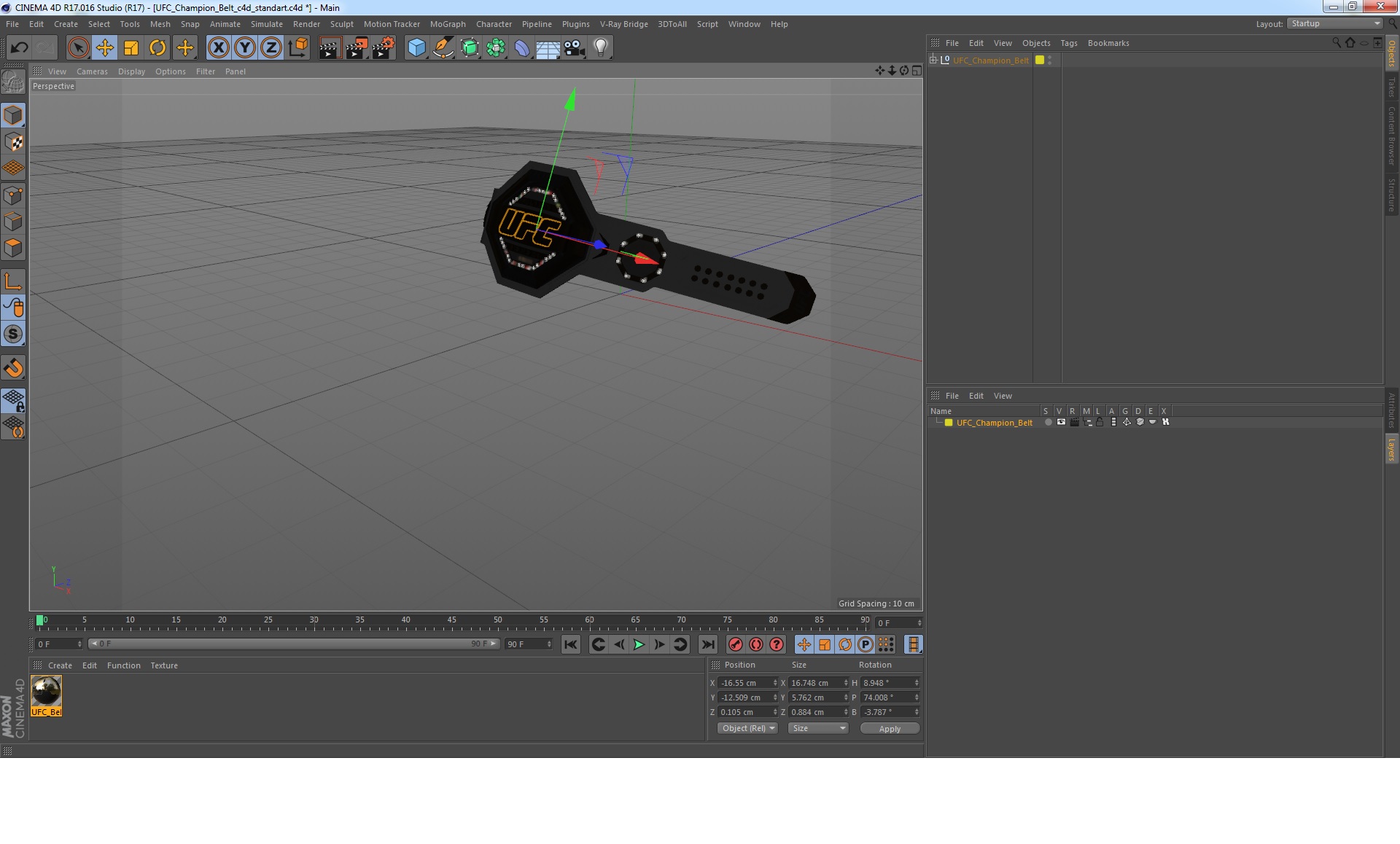Switch to Texture mode icon
Image resolution: width=1400 pixels, height=844 pixels.
(x=13, y=142)
